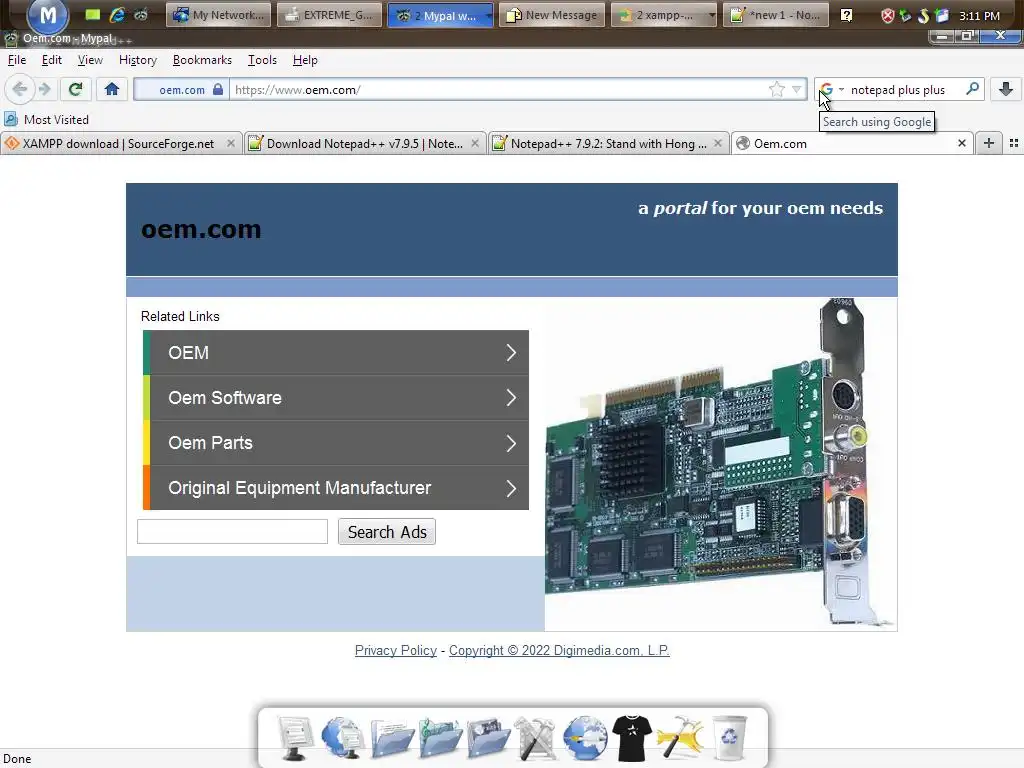Click the browser Forward arrow button
The height and width of the screenshot is (768, 1024).
pyautogui.click(x=44, y=89)
